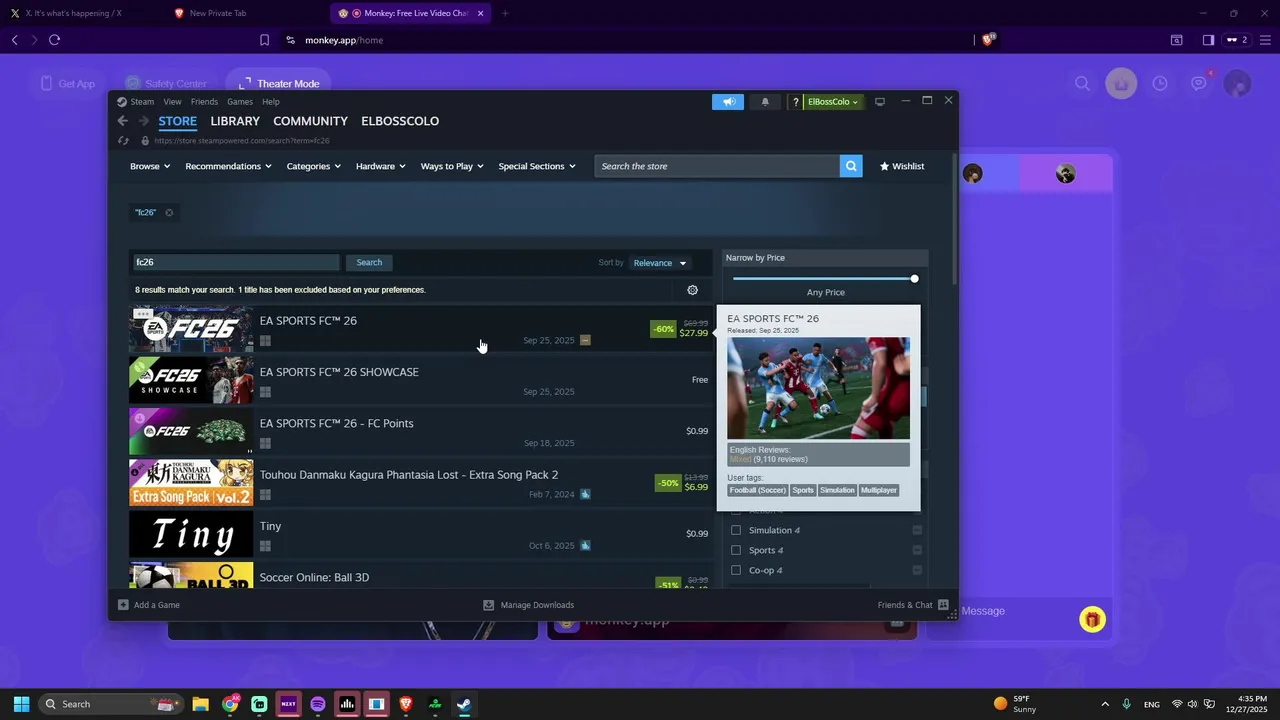Open Brave Shields icon in address bar
Image resolution: width=1280 pixels, height=720 pixels.
click(988, 40)
